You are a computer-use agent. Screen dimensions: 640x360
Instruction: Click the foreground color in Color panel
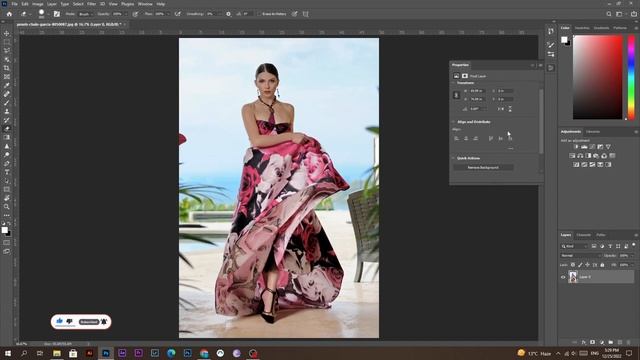[564, 40]
